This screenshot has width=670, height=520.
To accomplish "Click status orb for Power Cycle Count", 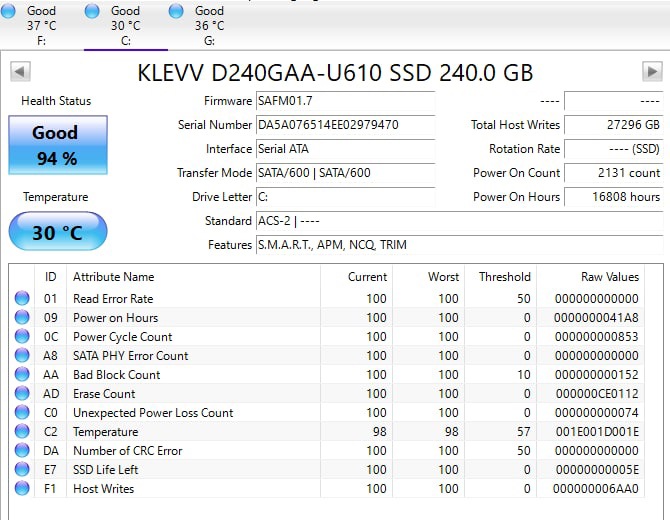I will tap(22, 336).
